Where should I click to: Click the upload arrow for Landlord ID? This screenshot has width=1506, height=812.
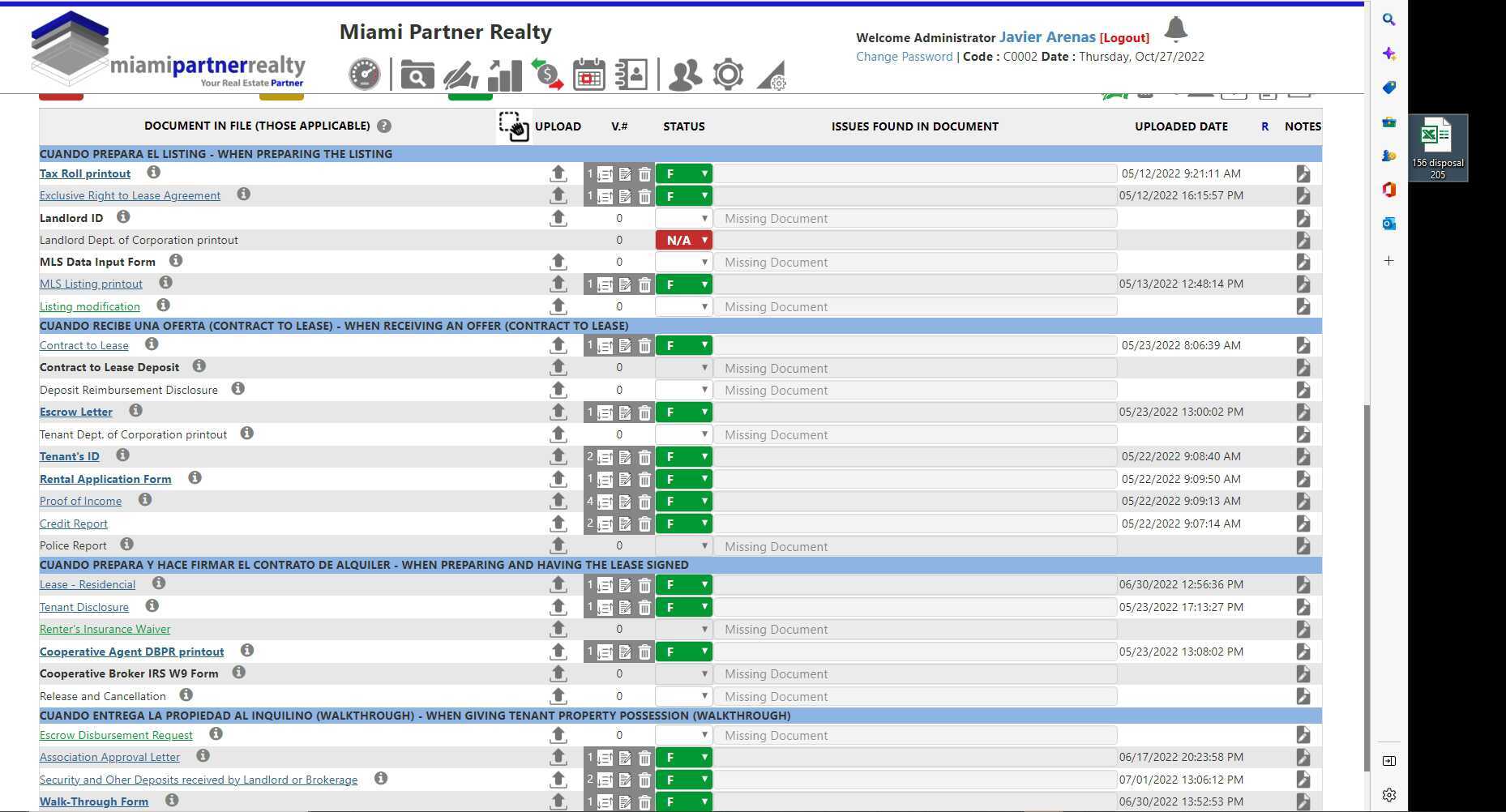click(x=558, y=218)
